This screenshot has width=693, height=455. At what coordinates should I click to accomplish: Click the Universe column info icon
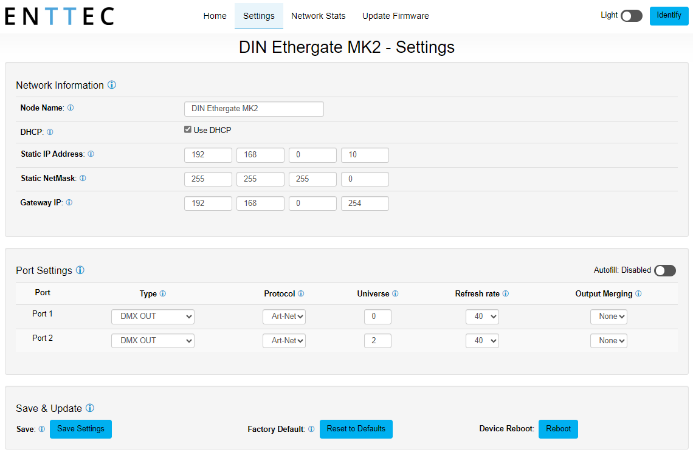coord(395,294)
